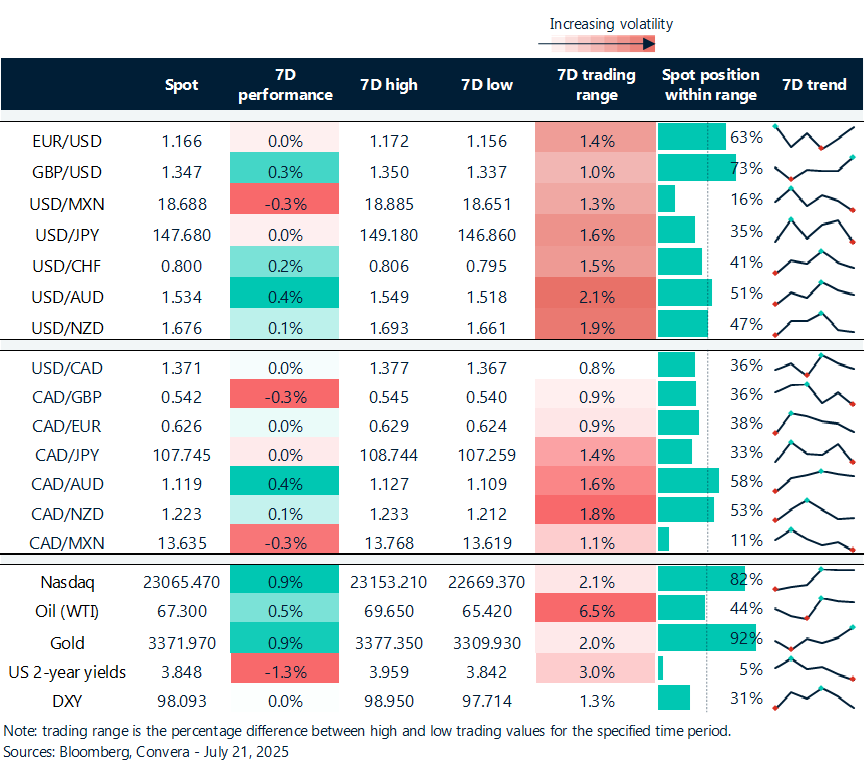Click the US 2-year yields row label
Screen dimensions: 865x772
click(x=67, y=672)
